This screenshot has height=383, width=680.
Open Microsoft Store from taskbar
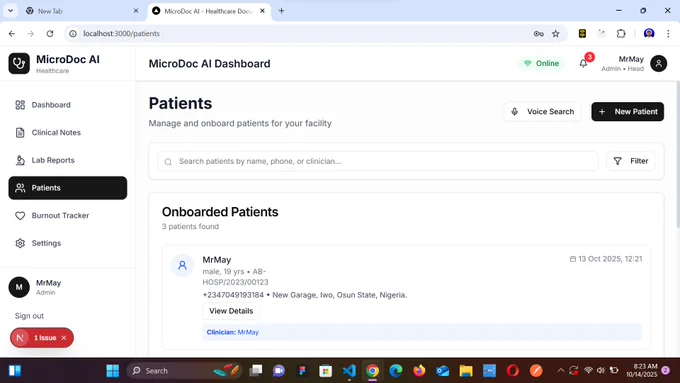coord(326,371)
